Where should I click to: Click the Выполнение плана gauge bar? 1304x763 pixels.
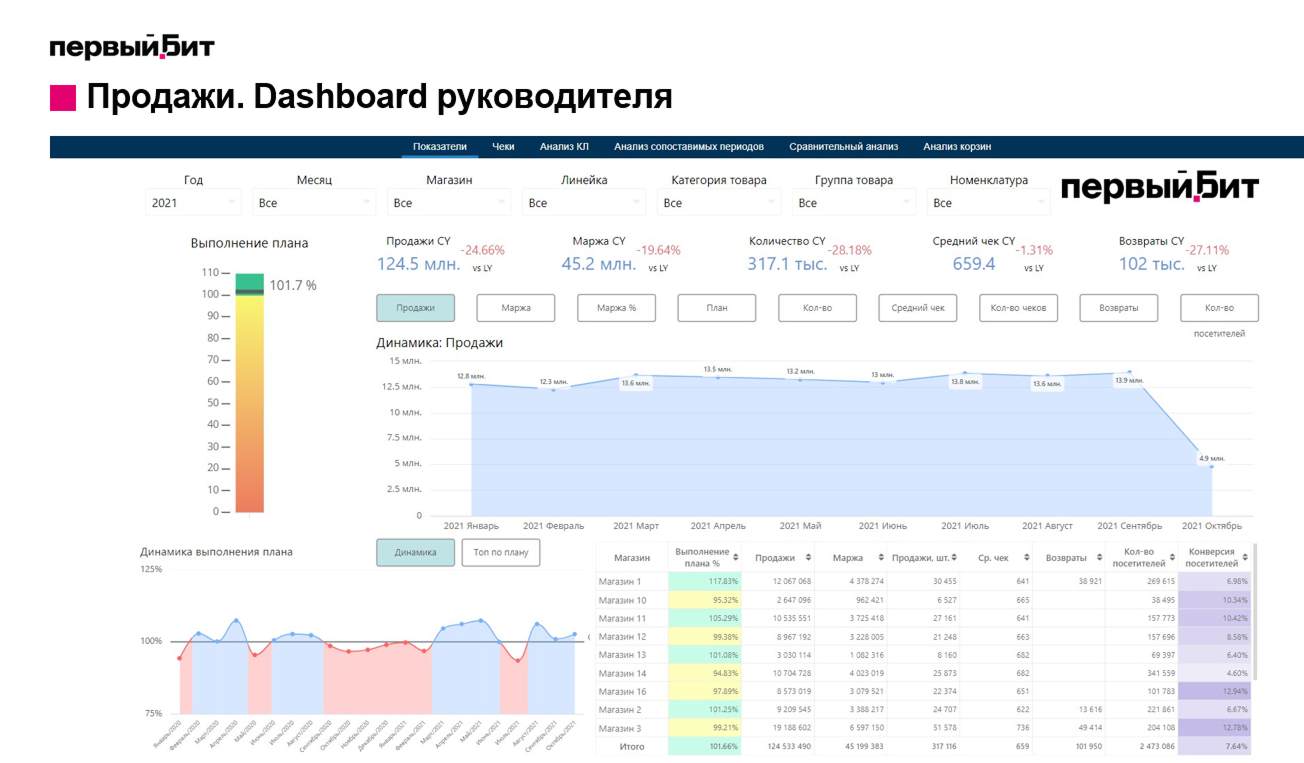click(250, 392)
